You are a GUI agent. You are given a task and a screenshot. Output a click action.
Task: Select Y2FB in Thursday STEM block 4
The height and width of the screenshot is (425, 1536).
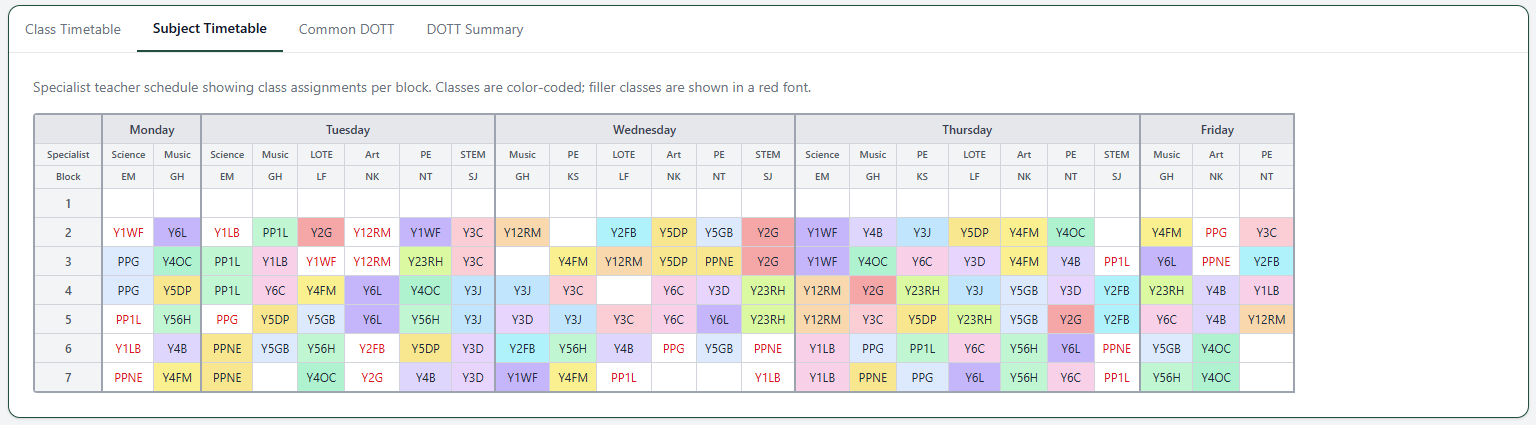tap(1117, 291)
